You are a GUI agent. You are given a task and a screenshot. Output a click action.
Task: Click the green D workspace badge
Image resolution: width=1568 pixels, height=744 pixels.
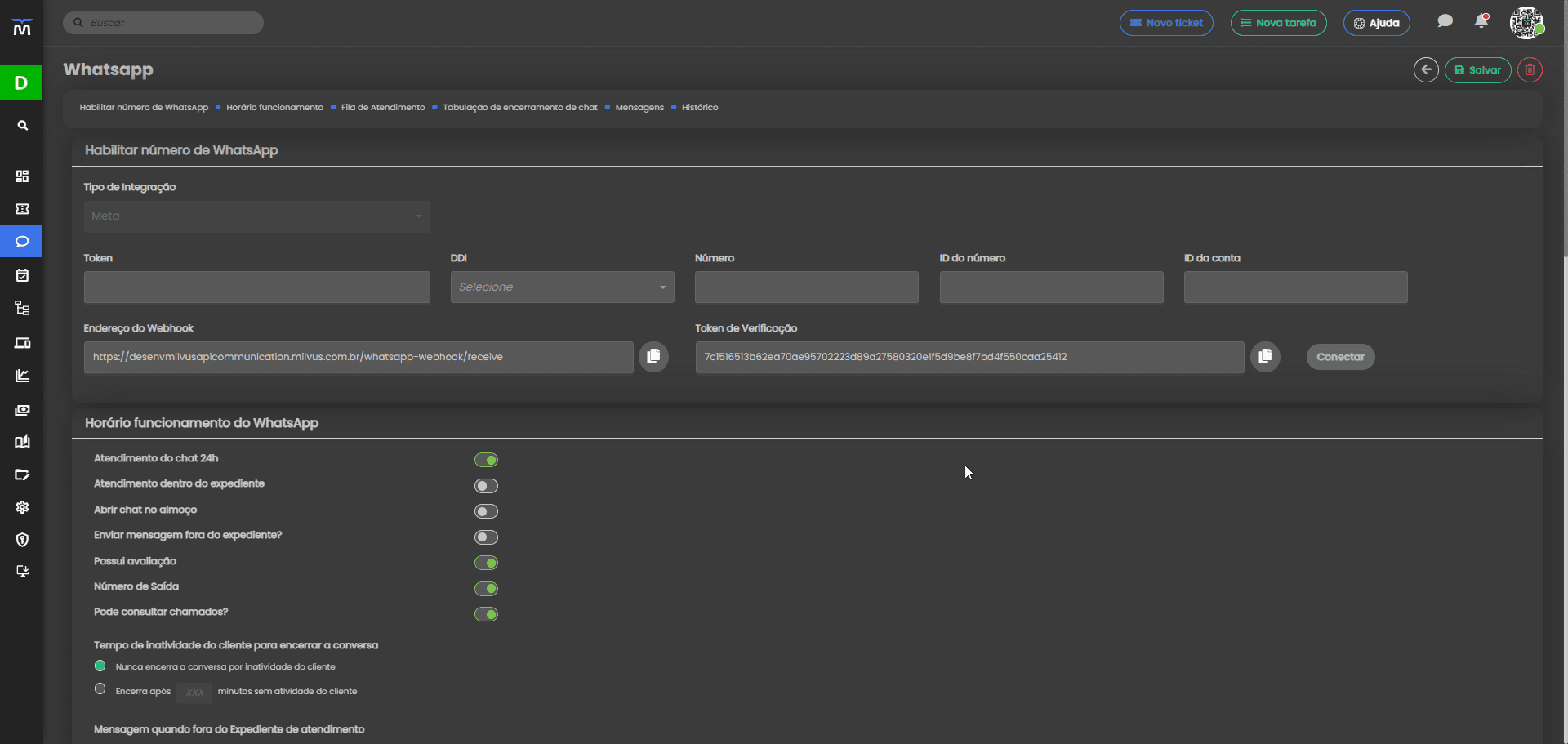pyautogui.click(x=21, y=82)
